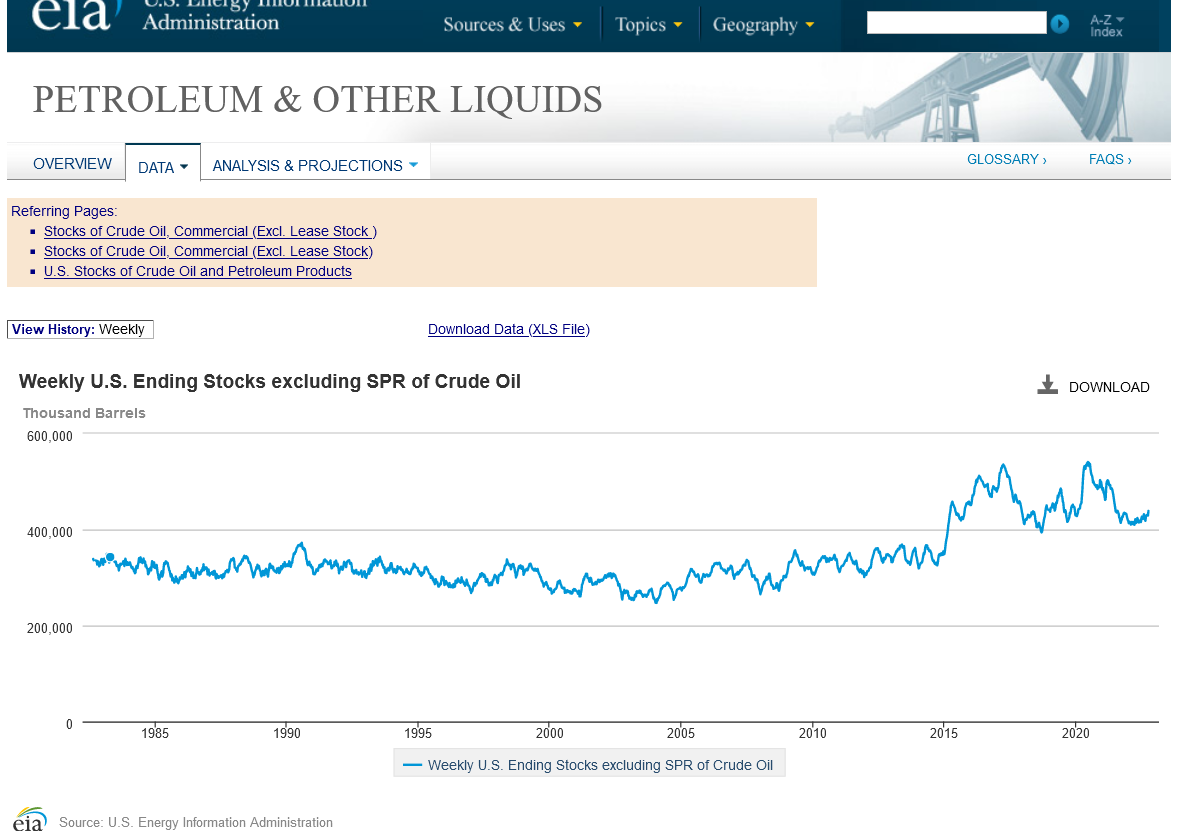
Task: Type in the header search field
Action: click(956, 23)
